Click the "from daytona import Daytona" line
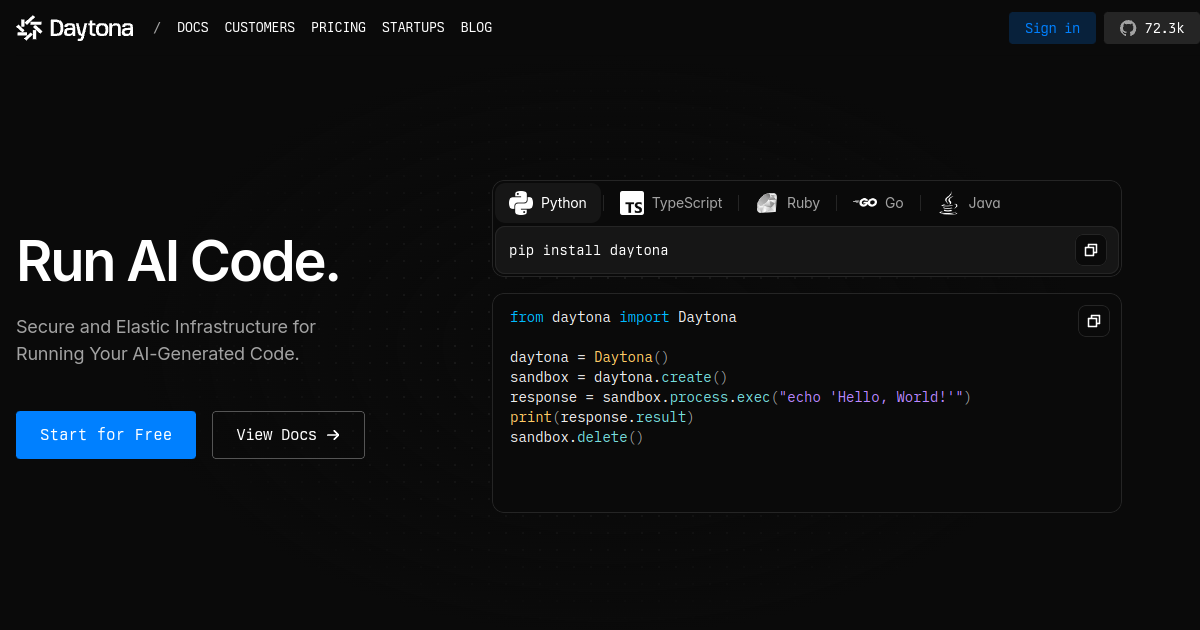Viewport: 1200px width, 630px height. 623,317
